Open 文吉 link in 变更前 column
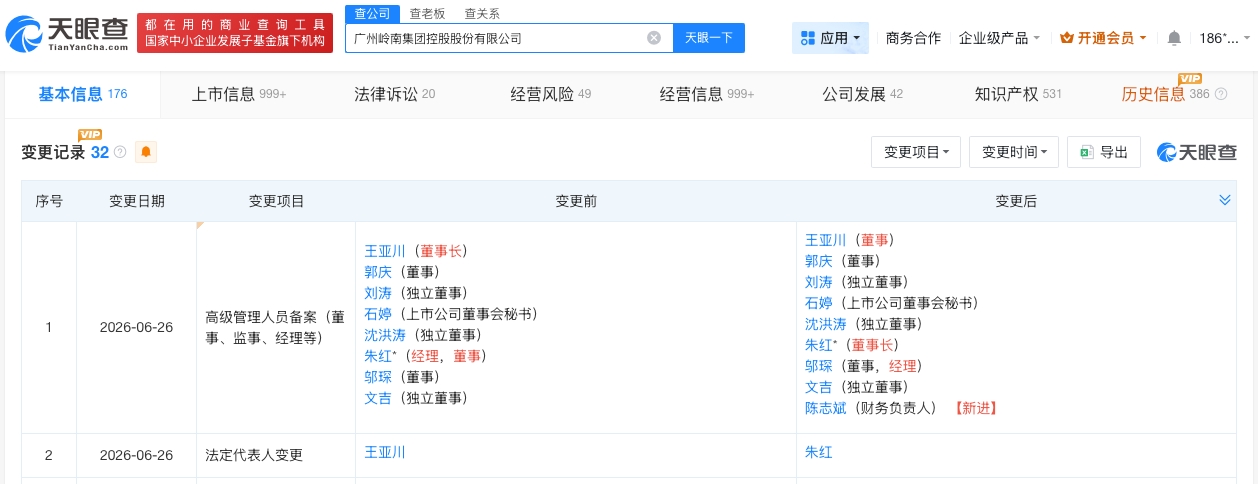Screen dimensions: 1258x484 pyautogui.click(x=378, y=398)
